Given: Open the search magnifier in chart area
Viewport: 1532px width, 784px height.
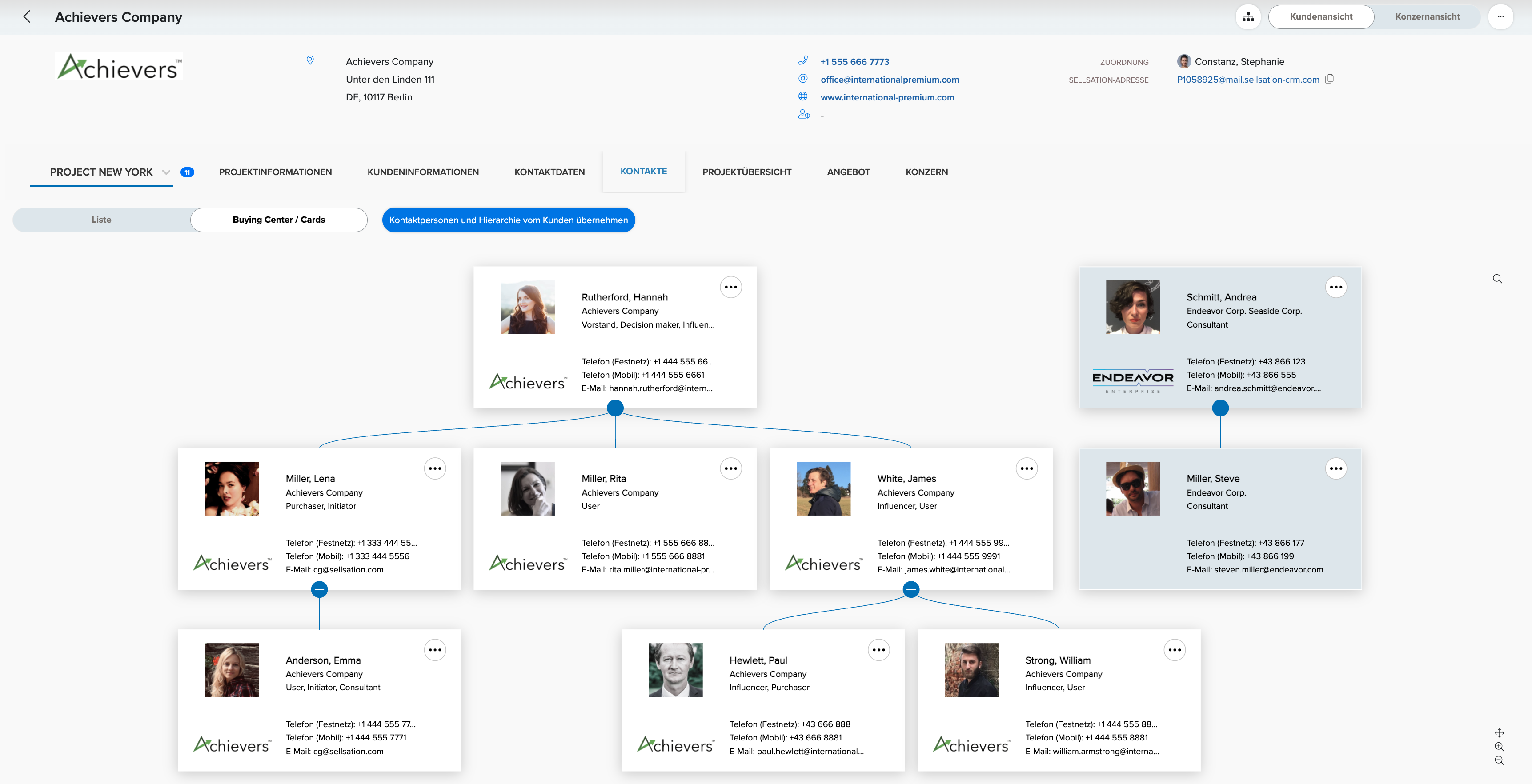Looking at the screenshot, I should 1497,279.
